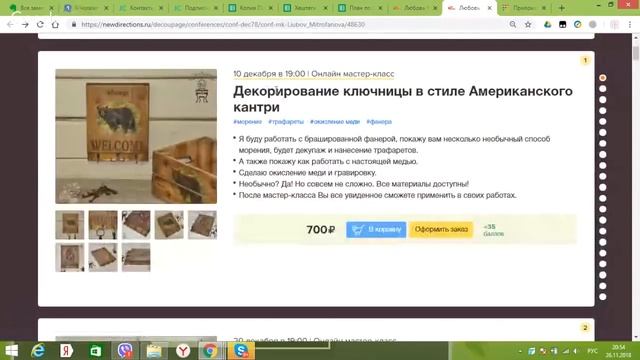The width and height of the screenshot is (640, 360).
Task: Open File Explorer from the taskbar
Action: tap(154, 351)
